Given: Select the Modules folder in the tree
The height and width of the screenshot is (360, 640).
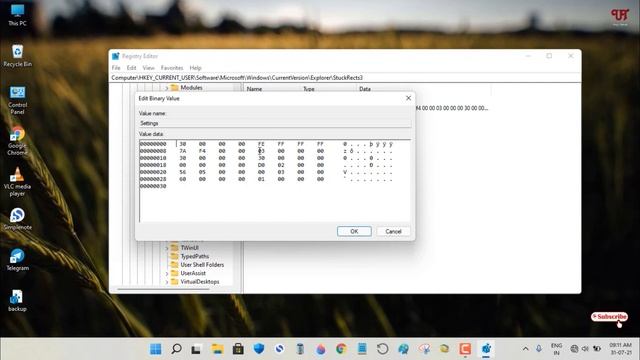Looking at the screenshot, I should pyautogui.click(x=191, y=88).
